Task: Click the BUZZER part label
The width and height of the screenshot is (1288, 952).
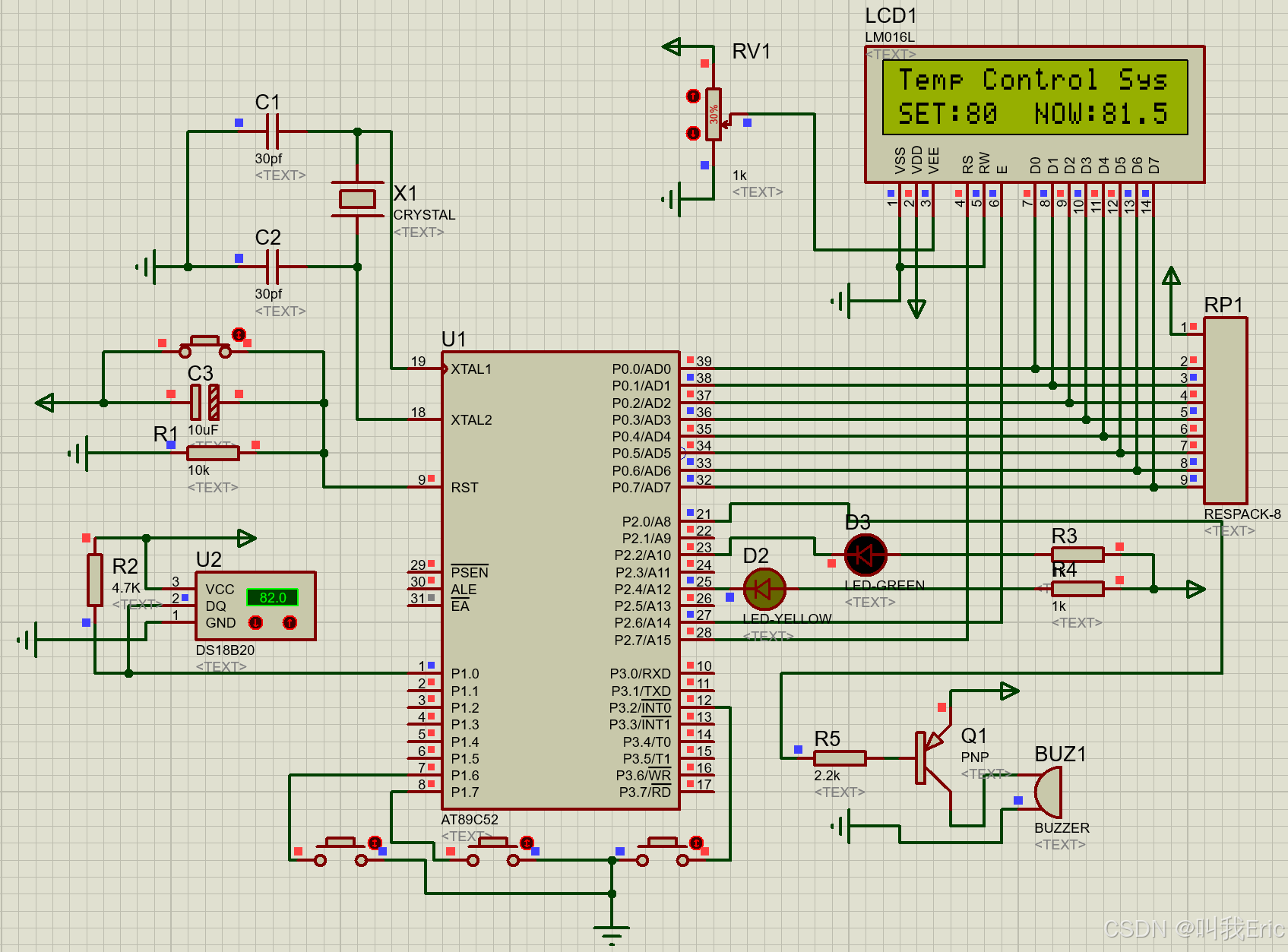Action: coord(1062,828)
